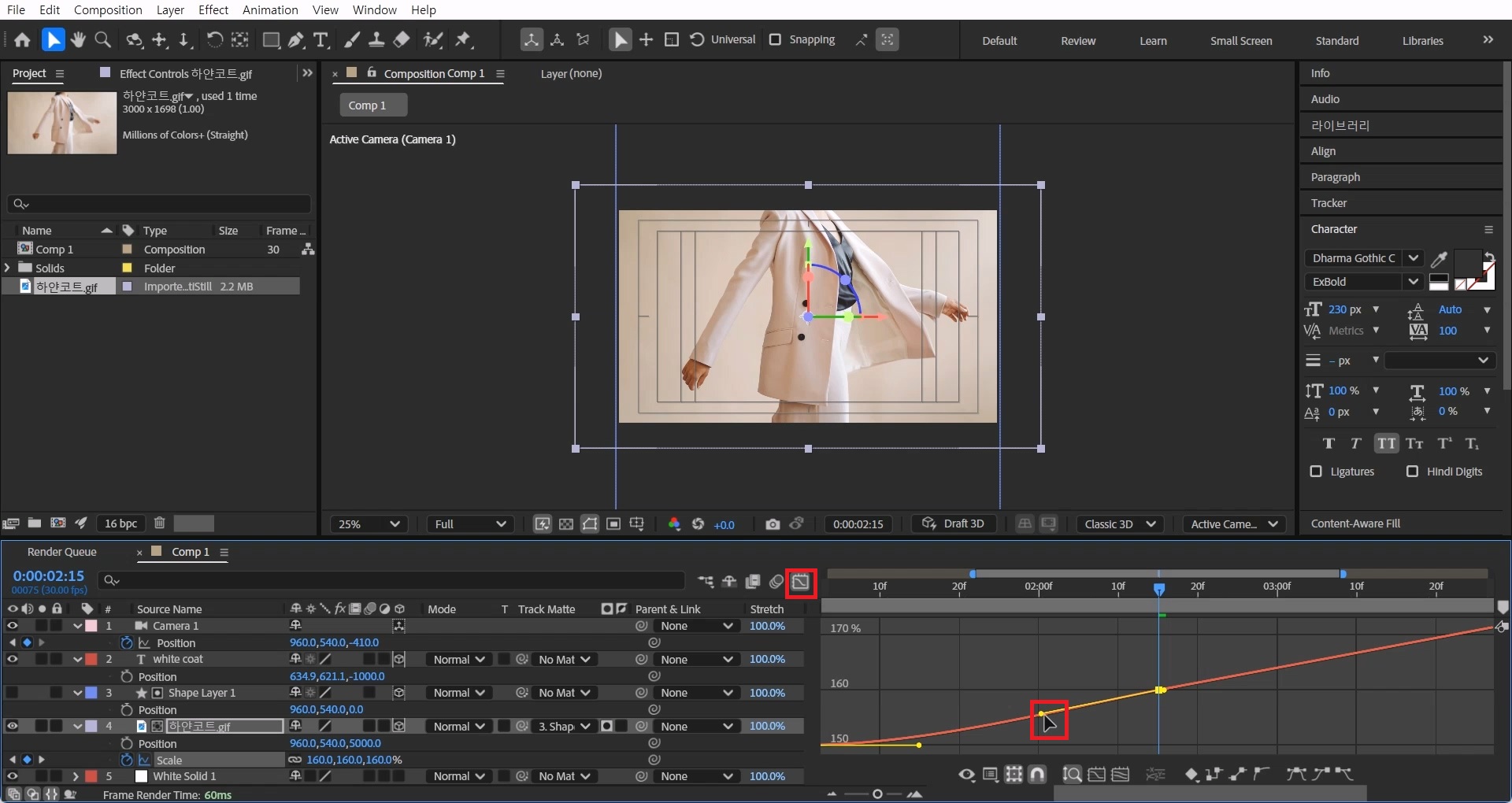Switch to the Render Queue tab
Screen dimensions: 1512x803
click(61, 552)
